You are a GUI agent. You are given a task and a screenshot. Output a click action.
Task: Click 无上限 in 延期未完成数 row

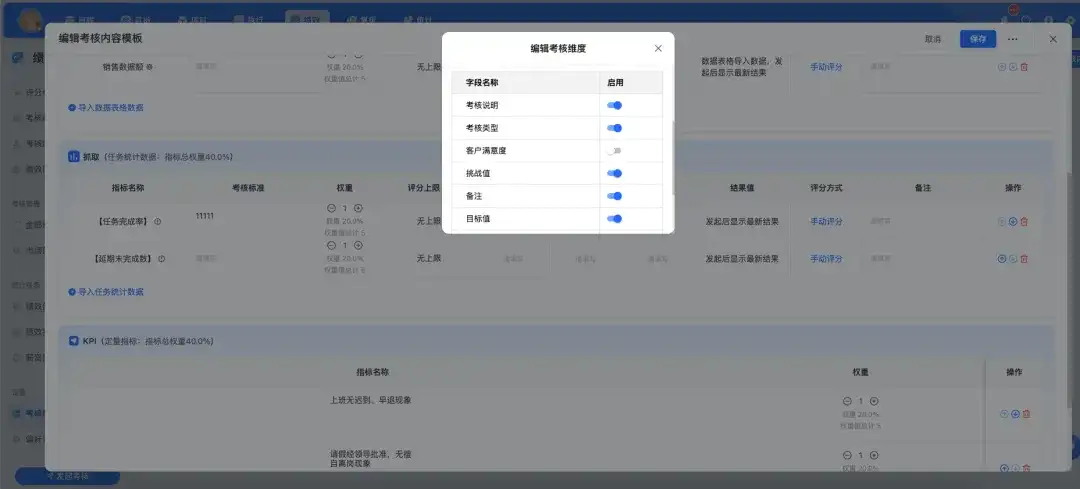428,259
